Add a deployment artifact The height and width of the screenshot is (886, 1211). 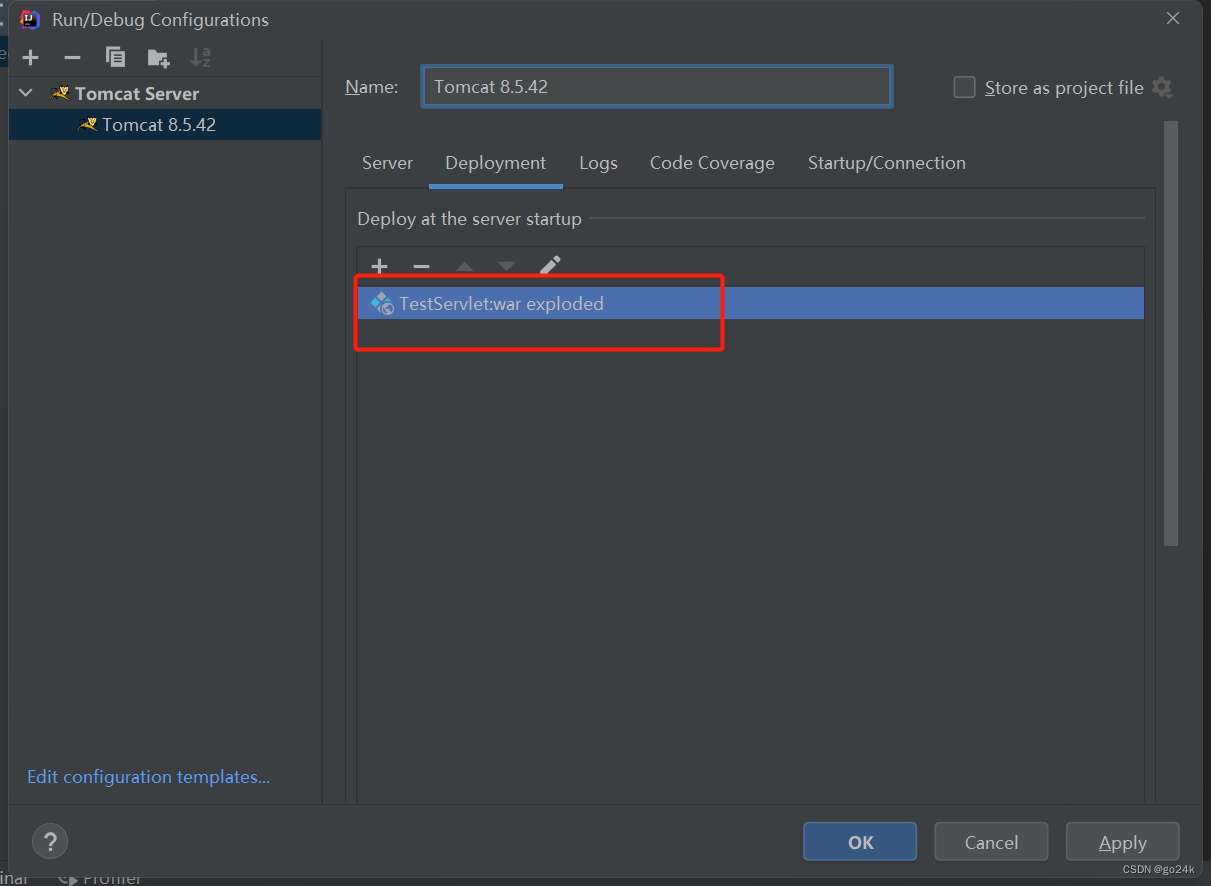(x=379, y=266)
